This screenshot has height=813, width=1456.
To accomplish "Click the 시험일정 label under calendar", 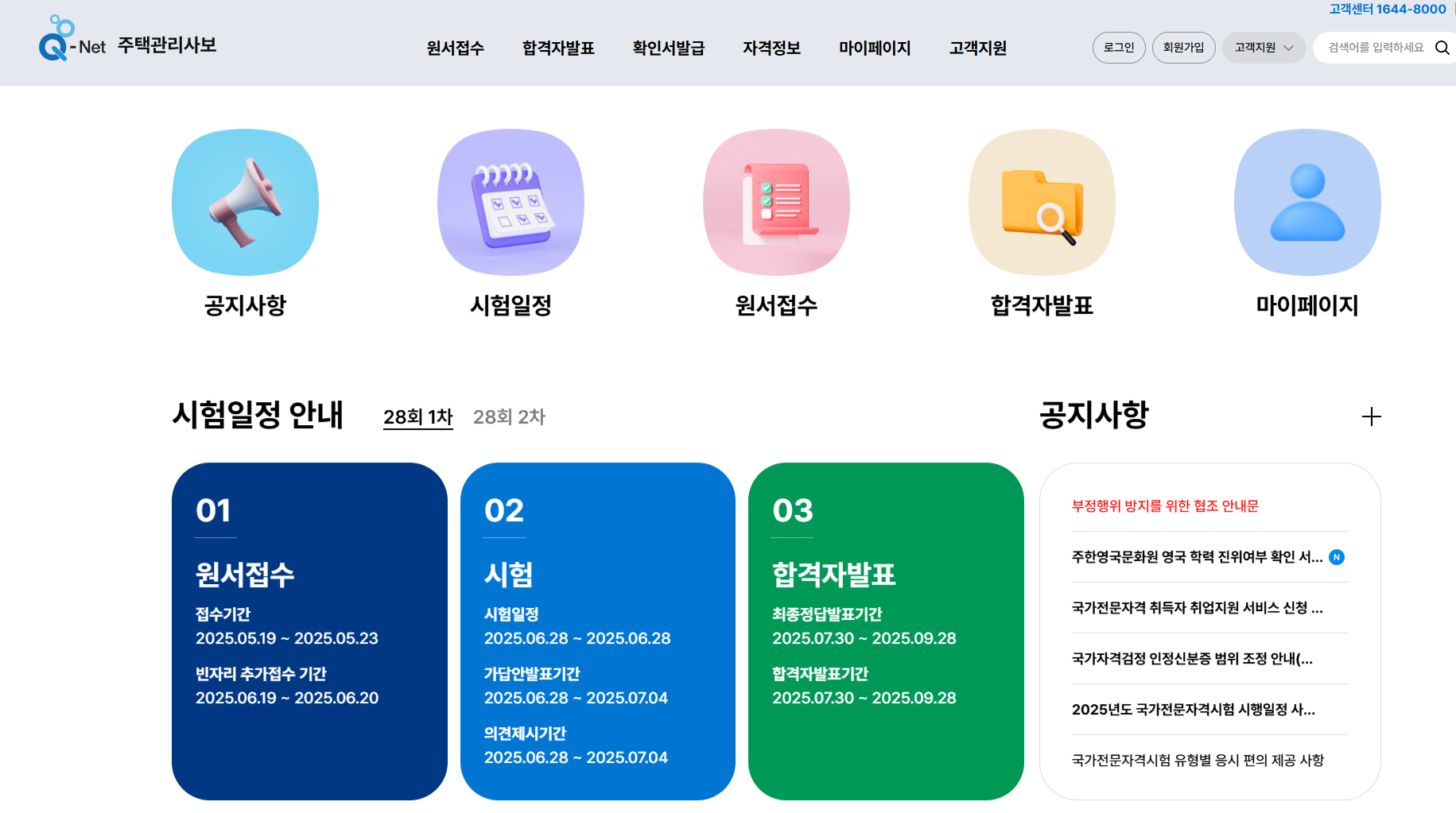I will point(511,305).
